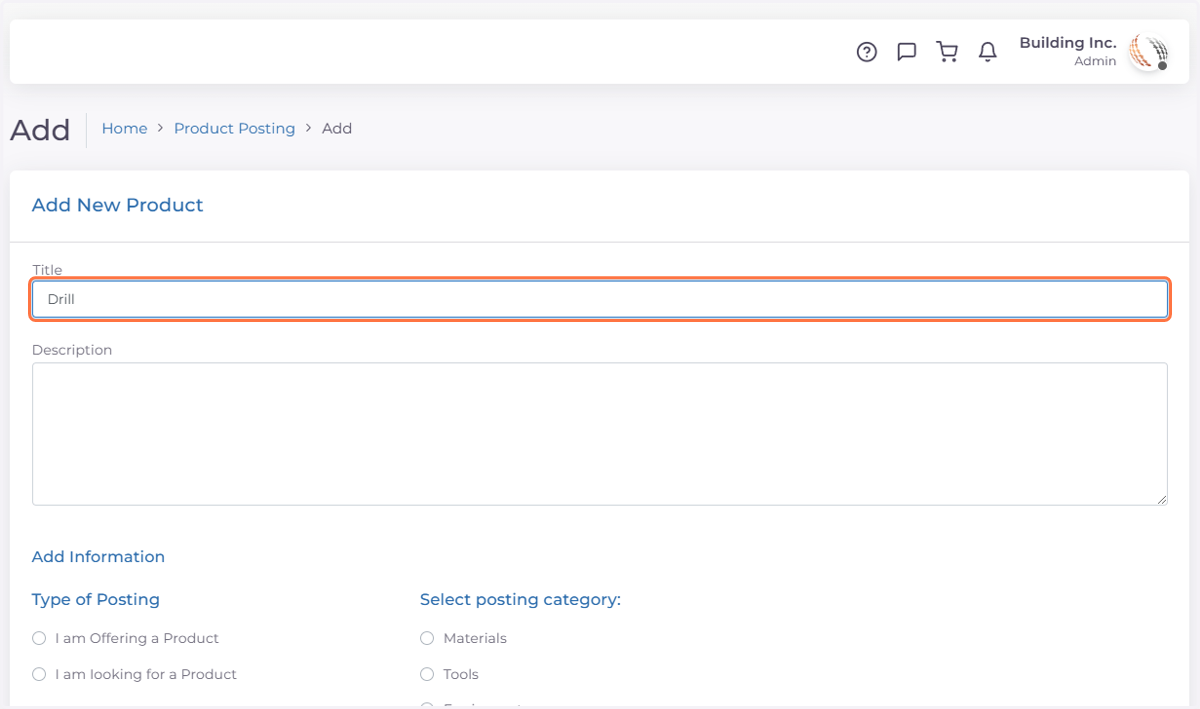The height and width of the screenshot is (709, 1200).
Task: Select 'I am Offering a Product' radio button
Action: tap(39, 638)
